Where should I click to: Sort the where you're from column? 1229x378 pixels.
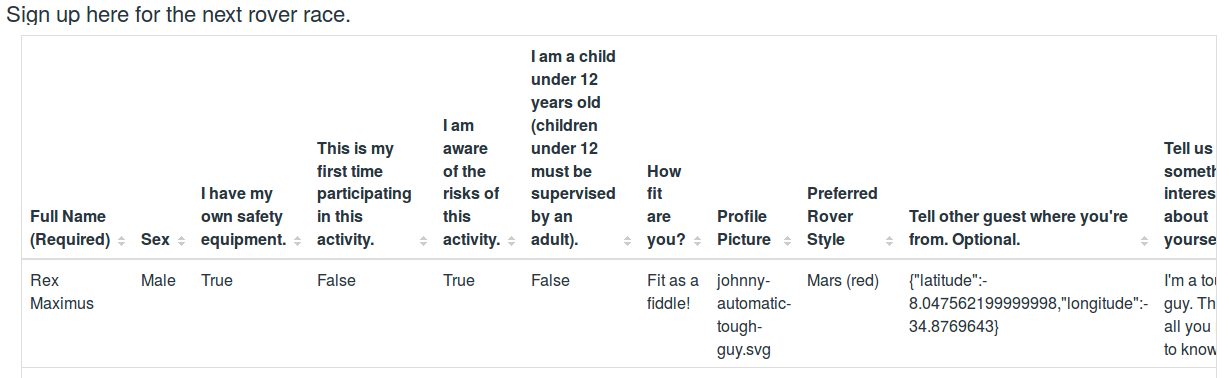coord(1144,241)
